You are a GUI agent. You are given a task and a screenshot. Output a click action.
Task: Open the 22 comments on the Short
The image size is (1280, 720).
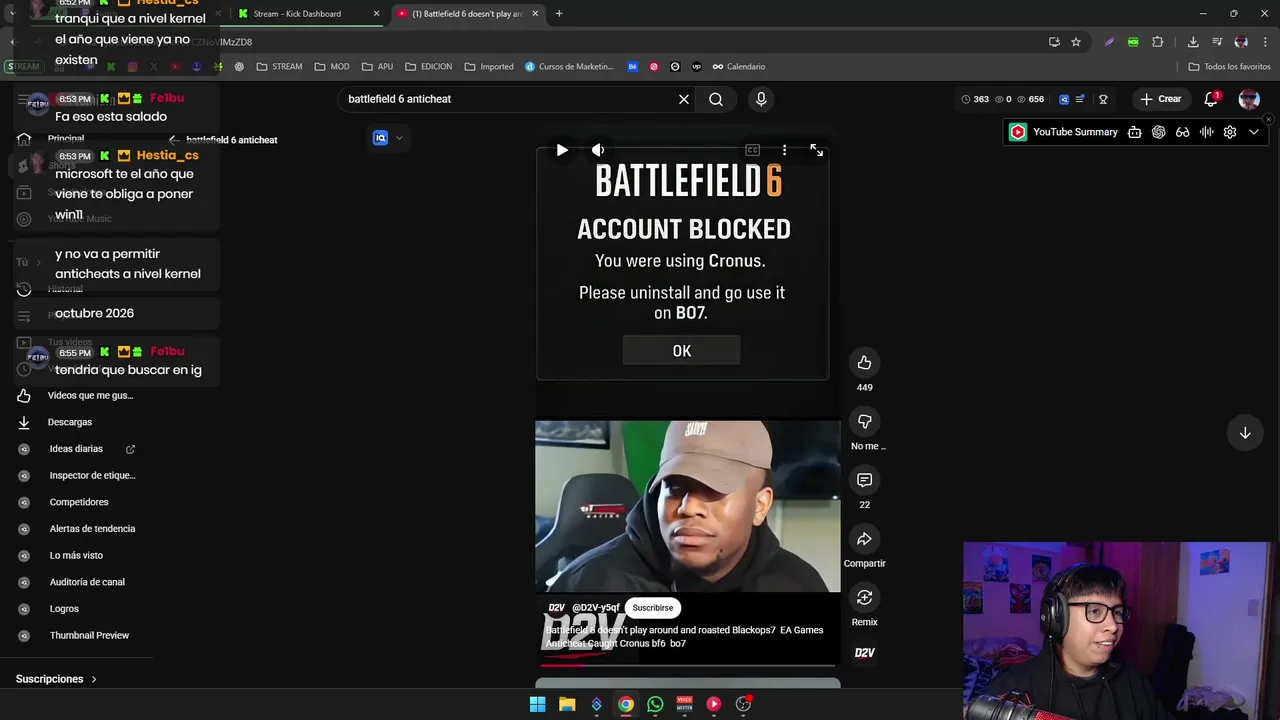(864, 480)
